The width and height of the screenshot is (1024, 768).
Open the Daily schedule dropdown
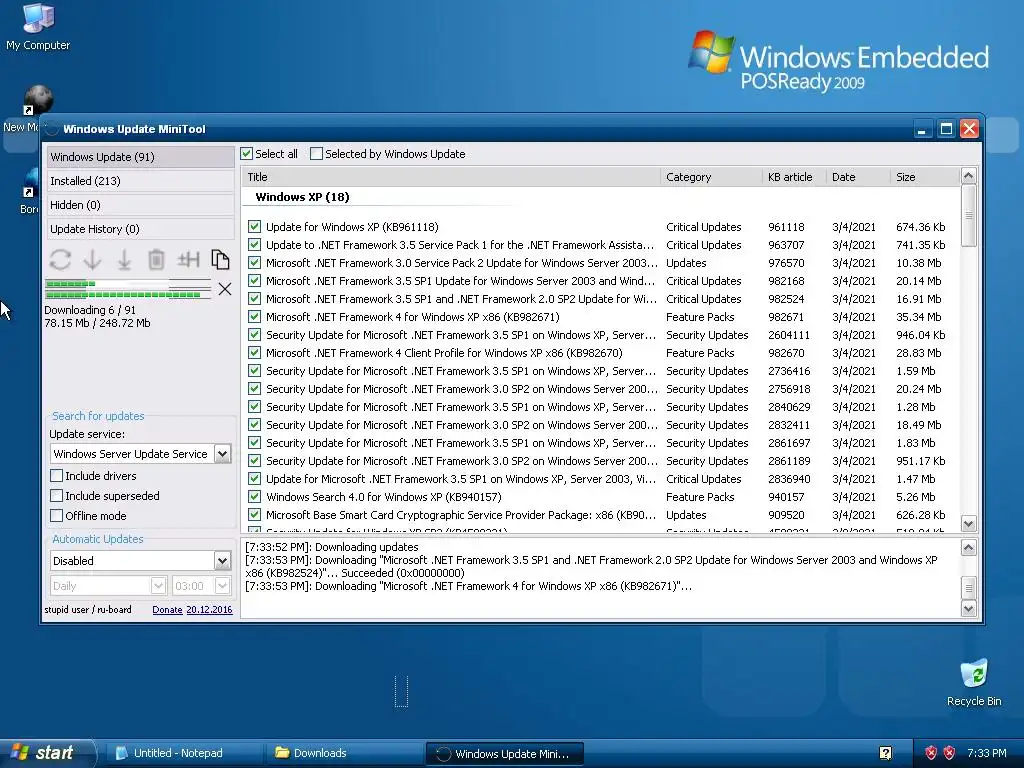pos(158,586)
